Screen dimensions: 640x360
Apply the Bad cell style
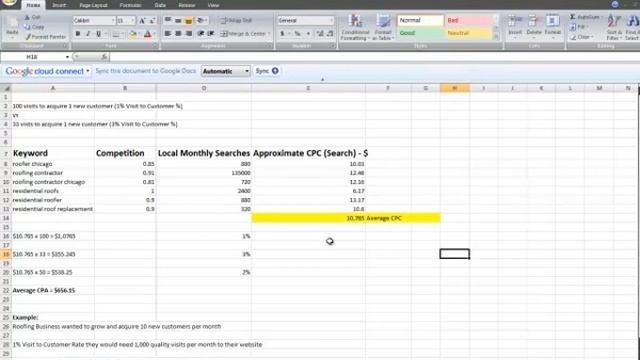(468, 20)
